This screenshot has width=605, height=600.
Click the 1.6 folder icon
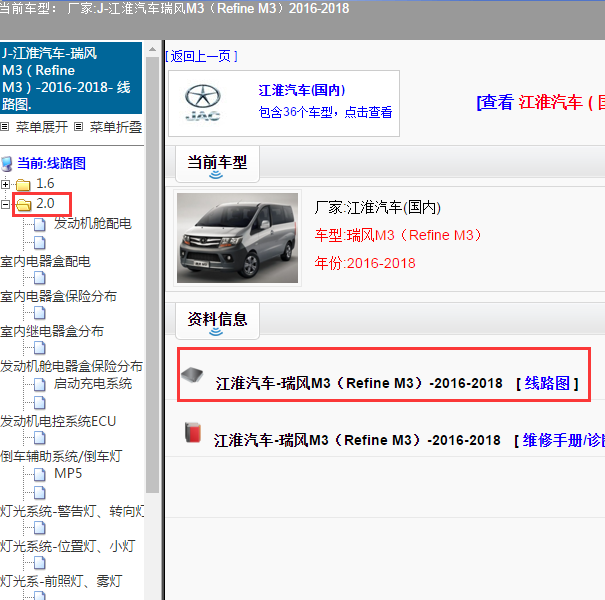tap(23, 184)
